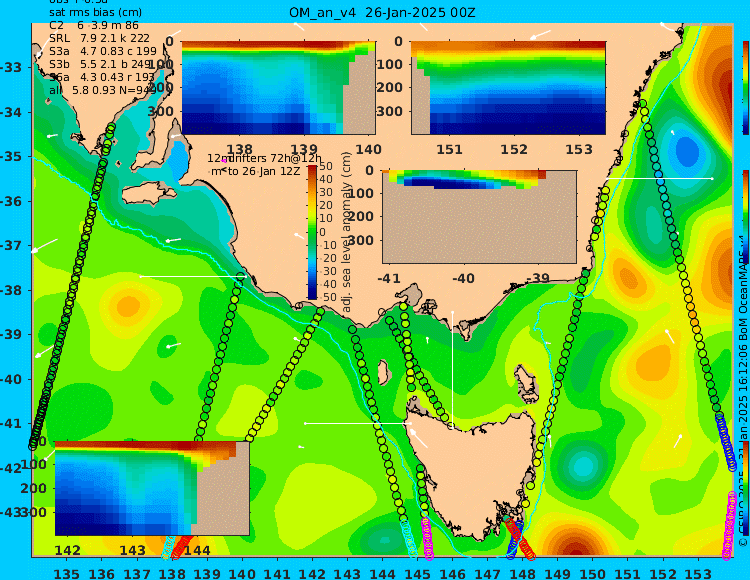Image resolution: width=750 pixels, height=580 pixels.
Task: Click the magenta track near 145E bottom edge
Action: pyautogui.click(x=427, y=539)
